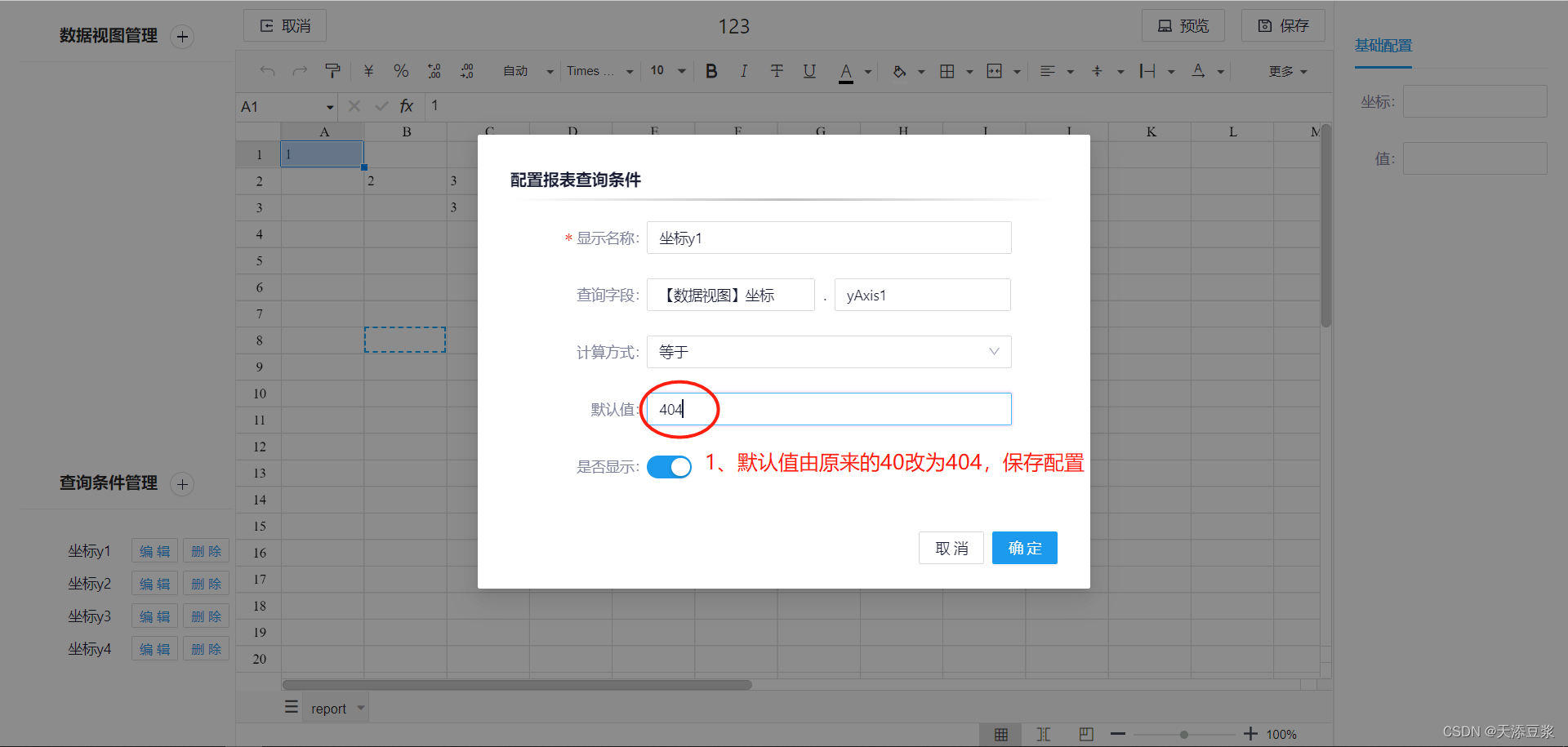Click 确定 to confirm the dialog

(1025, 548)
